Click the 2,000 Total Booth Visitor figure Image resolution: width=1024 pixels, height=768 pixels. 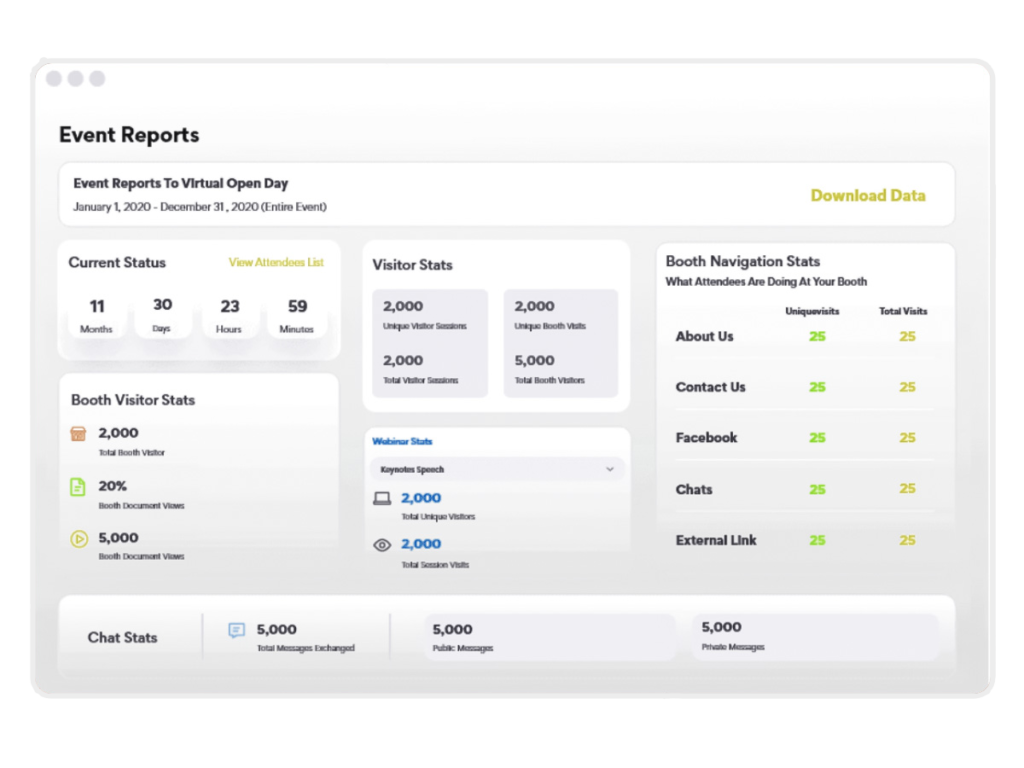[118, 433]
